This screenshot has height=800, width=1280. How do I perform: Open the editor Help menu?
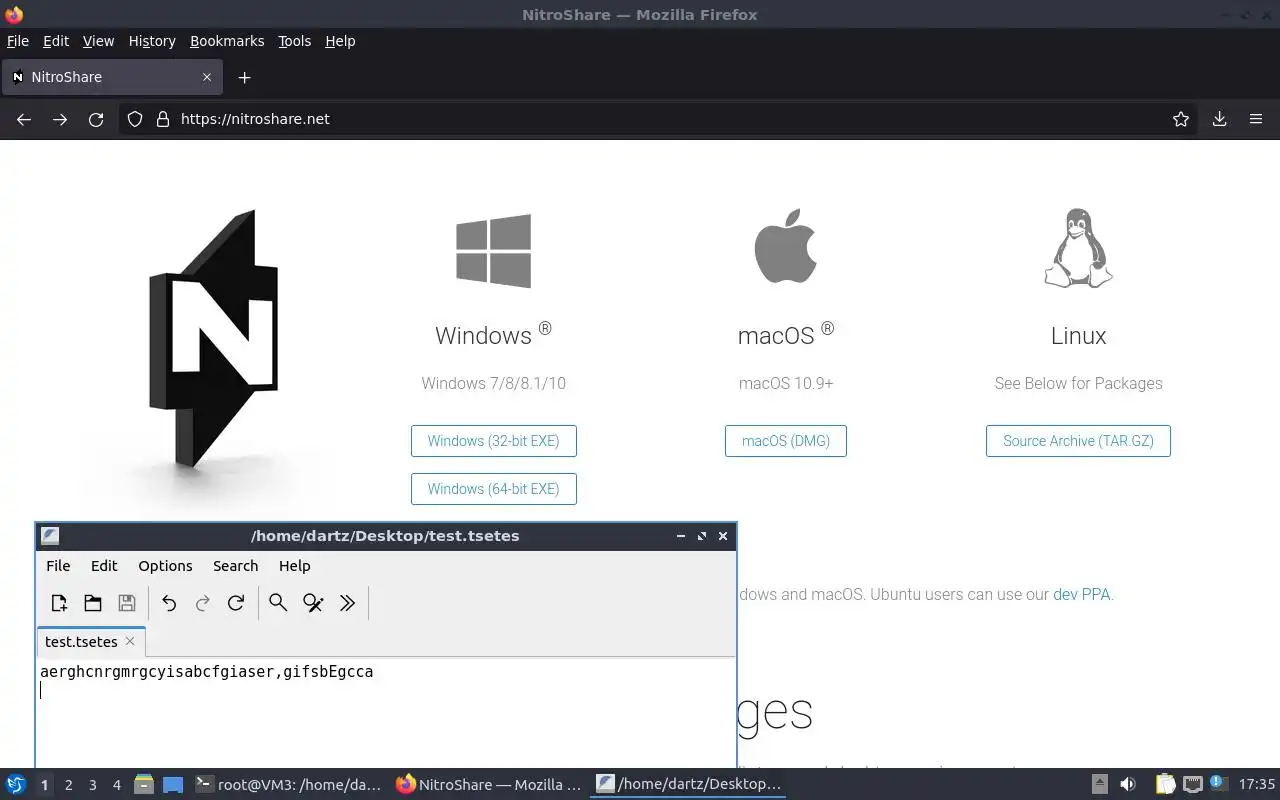294,566
